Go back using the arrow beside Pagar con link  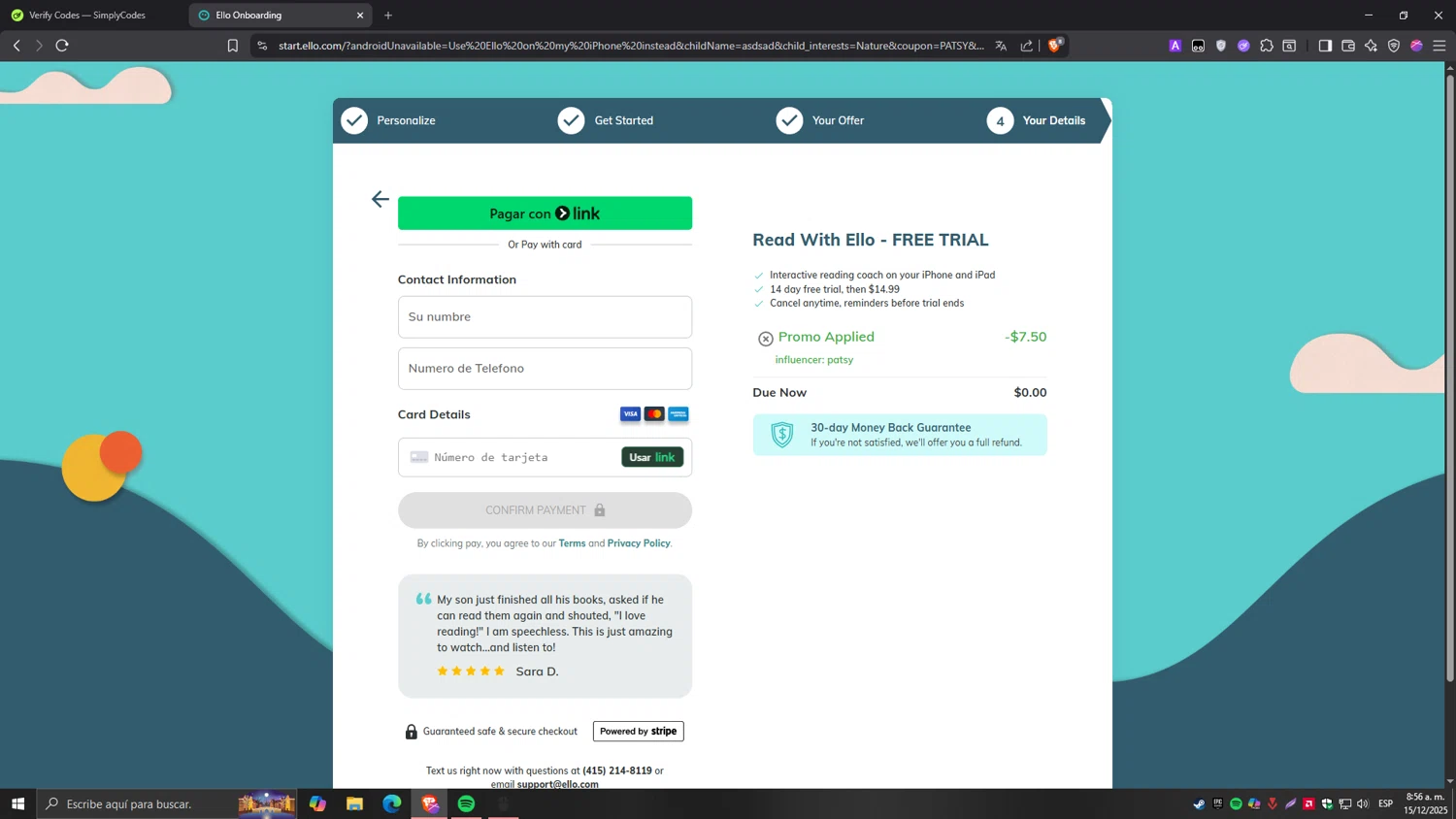[x=380, y=199]
